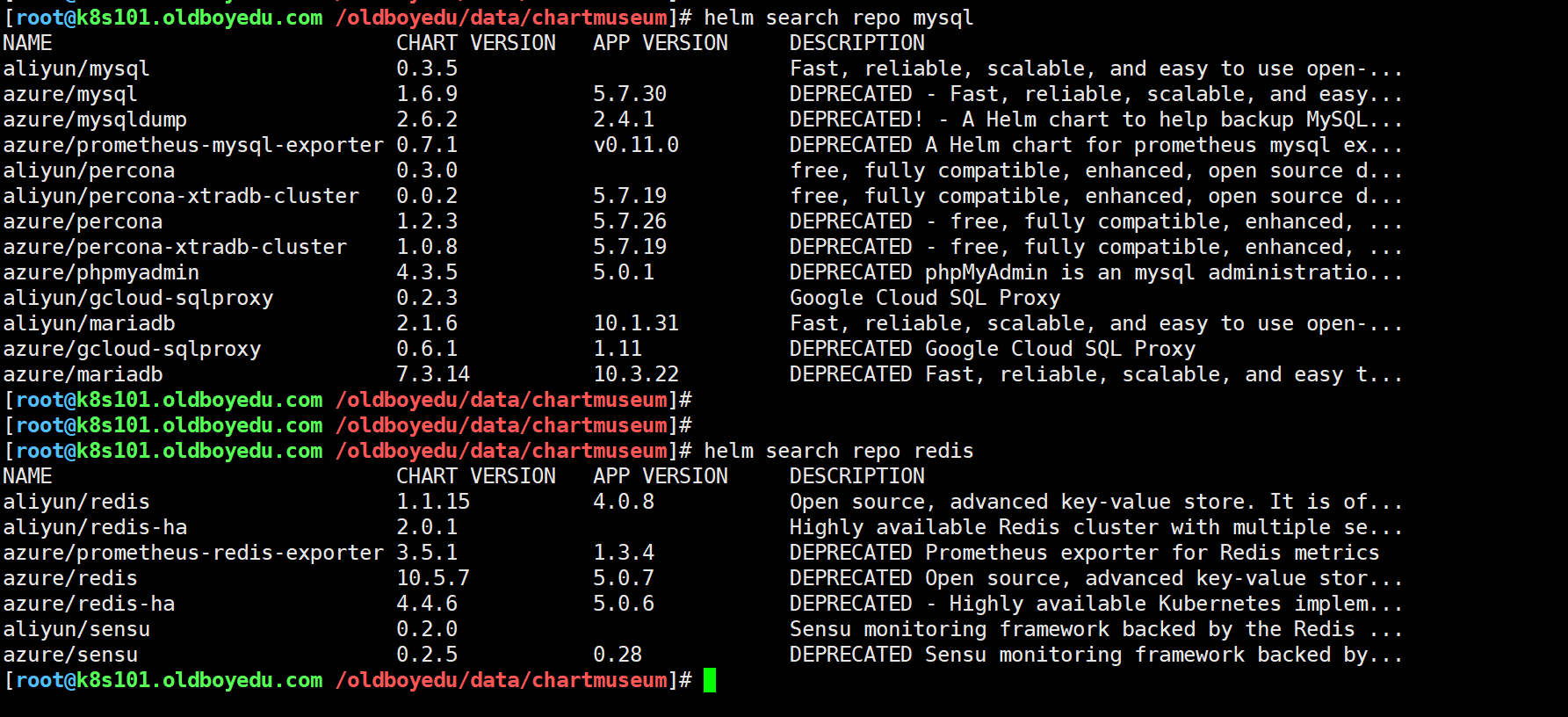
Task: Click chart version 7.3.14 of azure/mariadb
Action: (433, 374)
